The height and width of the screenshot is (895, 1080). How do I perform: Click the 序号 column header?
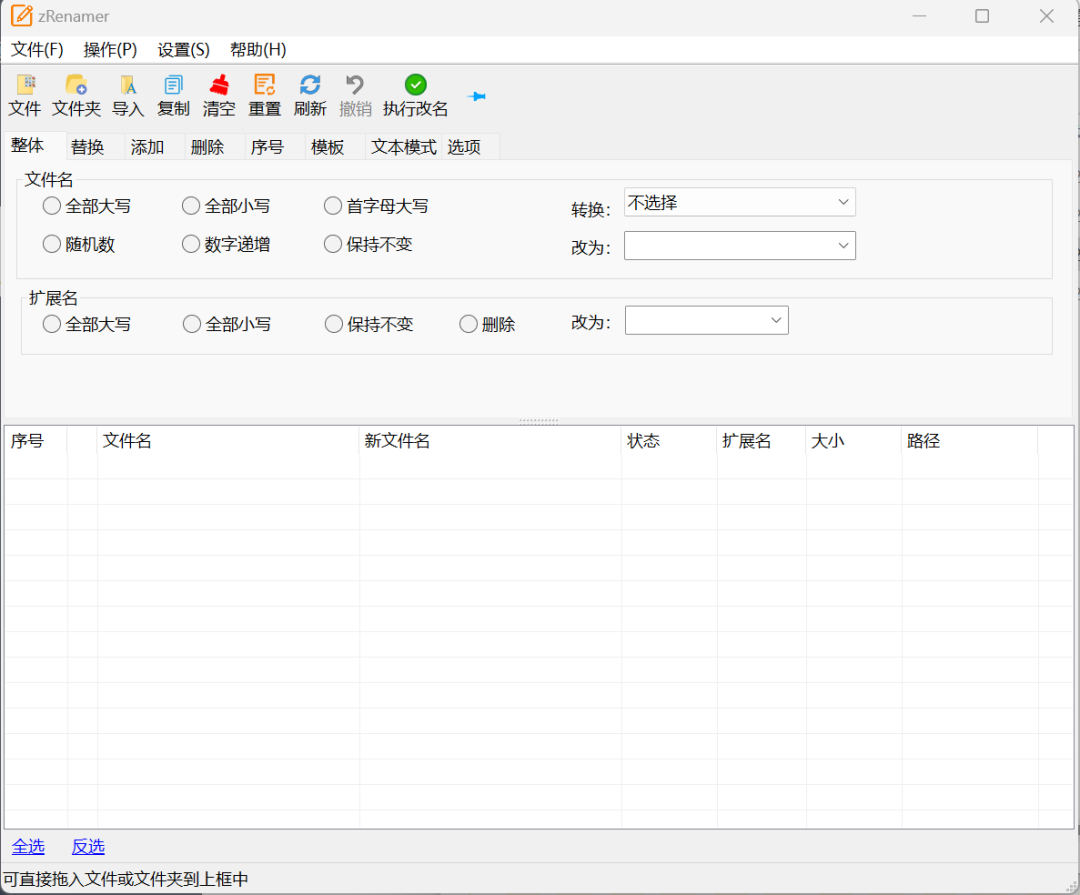36,441
